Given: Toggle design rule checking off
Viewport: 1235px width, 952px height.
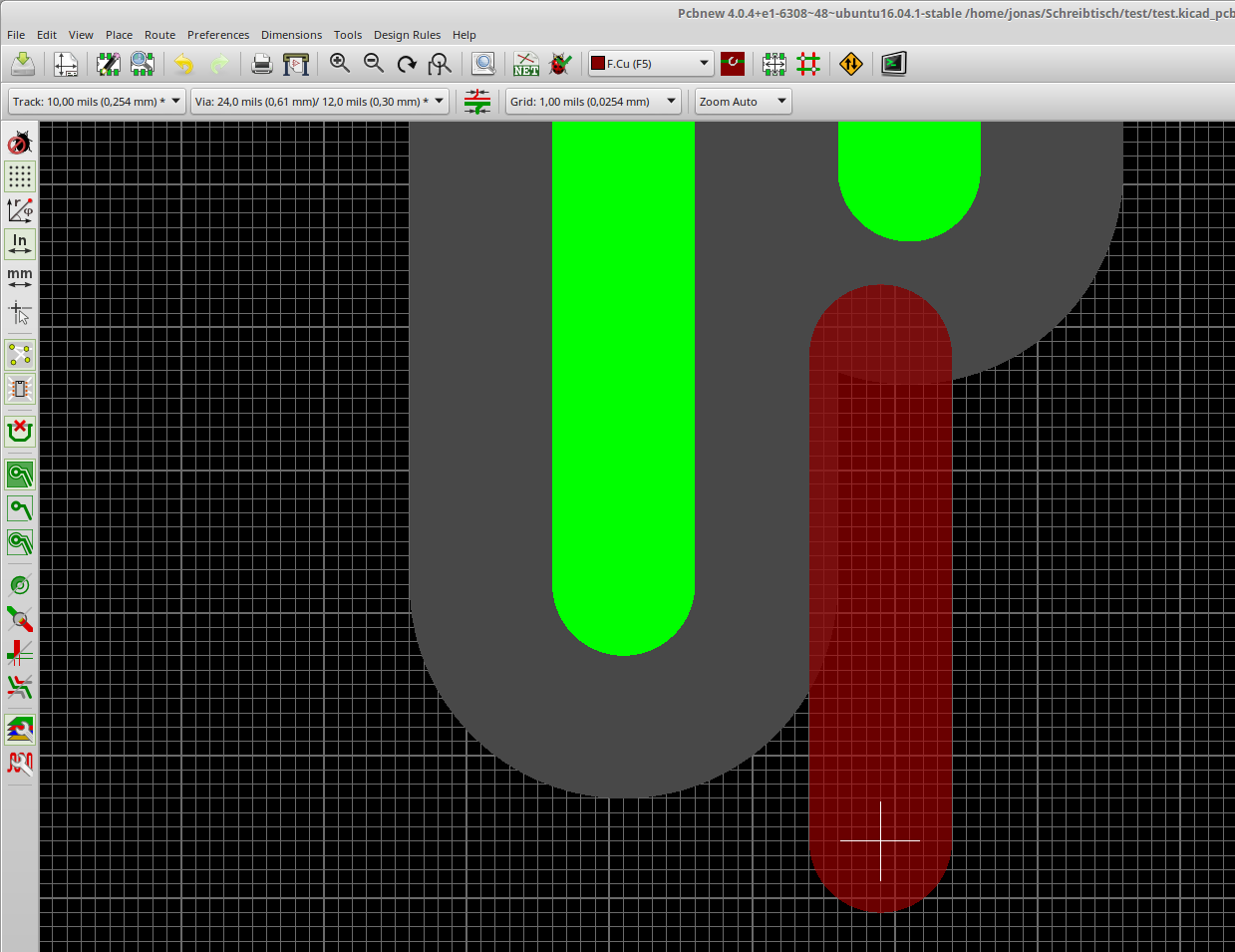Looking at the screenshot, I should tap(20, 143).
